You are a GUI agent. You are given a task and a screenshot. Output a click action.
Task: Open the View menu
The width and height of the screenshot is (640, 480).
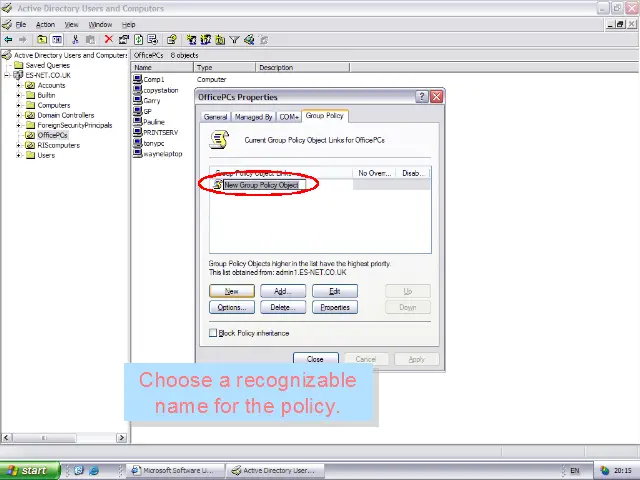(71, 24)
